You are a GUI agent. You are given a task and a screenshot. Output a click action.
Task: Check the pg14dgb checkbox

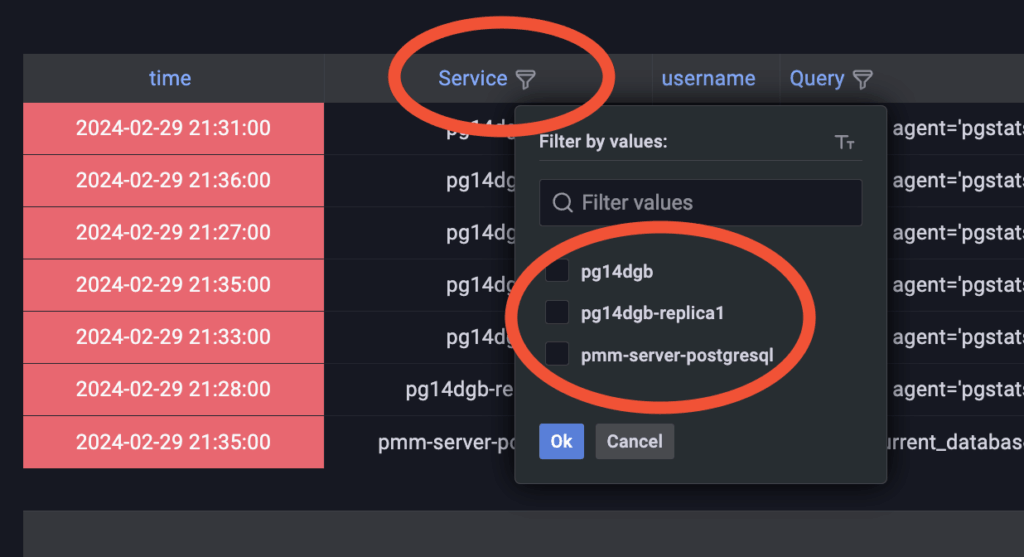coord(558,271)
